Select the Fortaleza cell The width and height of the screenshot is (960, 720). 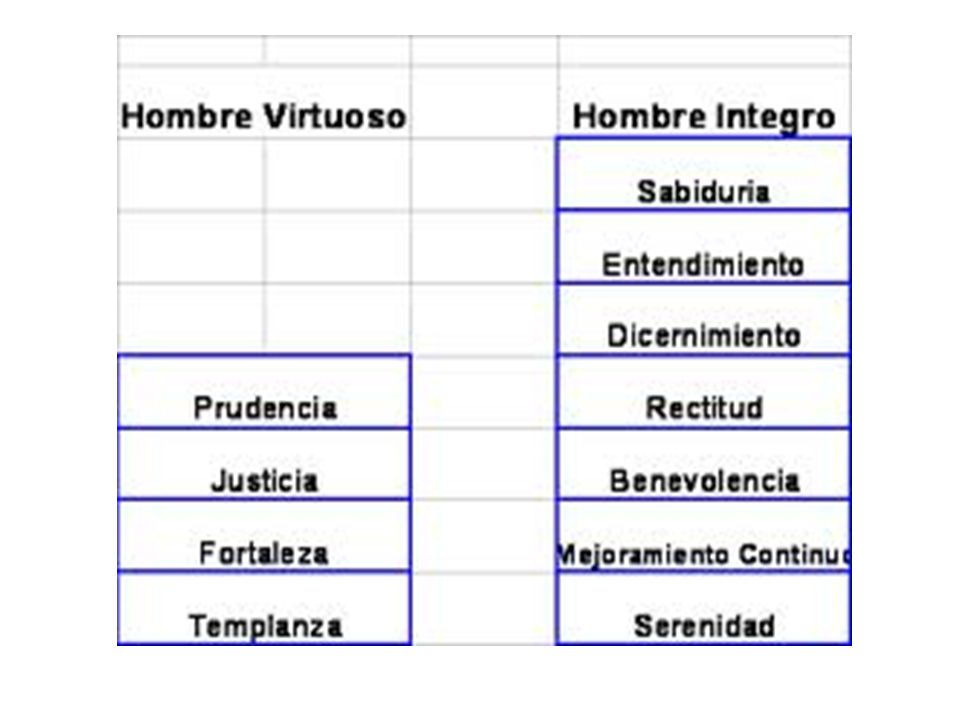point(264,536)
